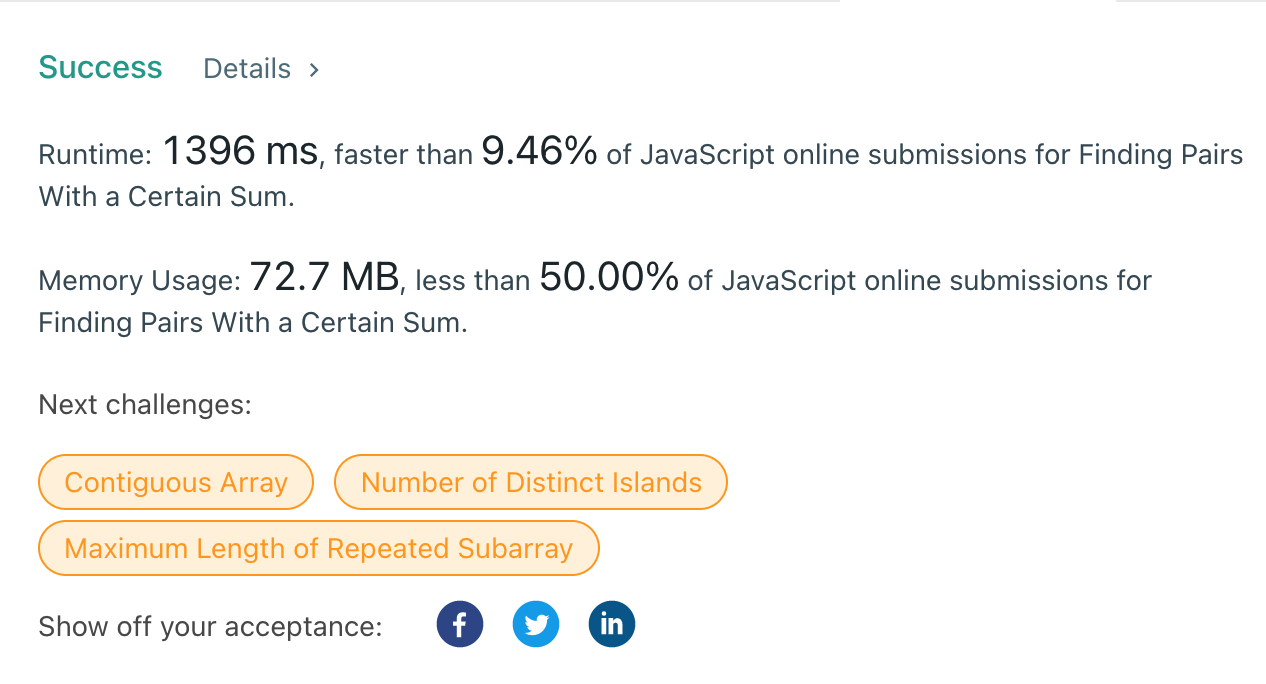
Task: Expand the chevron arrow beside Details
Action: pos(314,69)
